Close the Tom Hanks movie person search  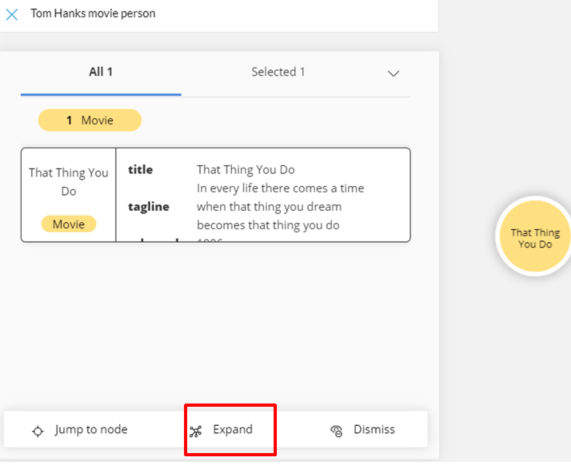(12, 15)
